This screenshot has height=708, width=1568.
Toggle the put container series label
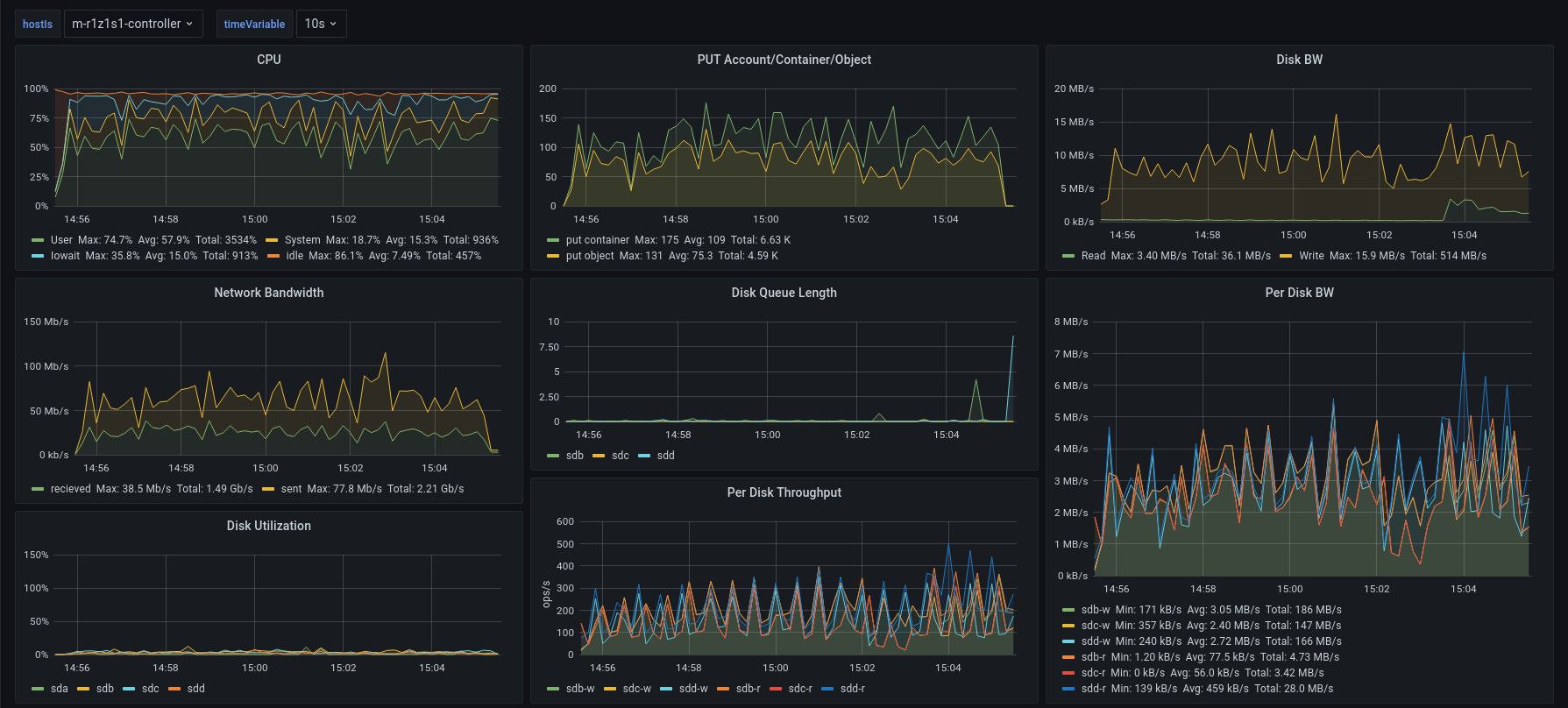[597, 240]
